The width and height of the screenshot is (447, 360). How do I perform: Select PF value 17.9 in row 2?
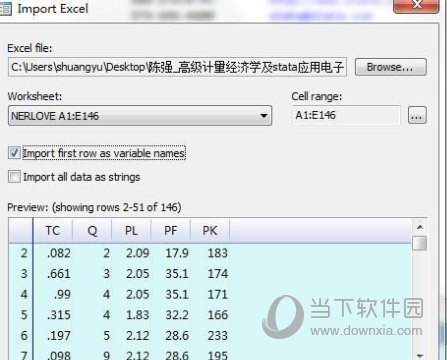pos(177,253)
